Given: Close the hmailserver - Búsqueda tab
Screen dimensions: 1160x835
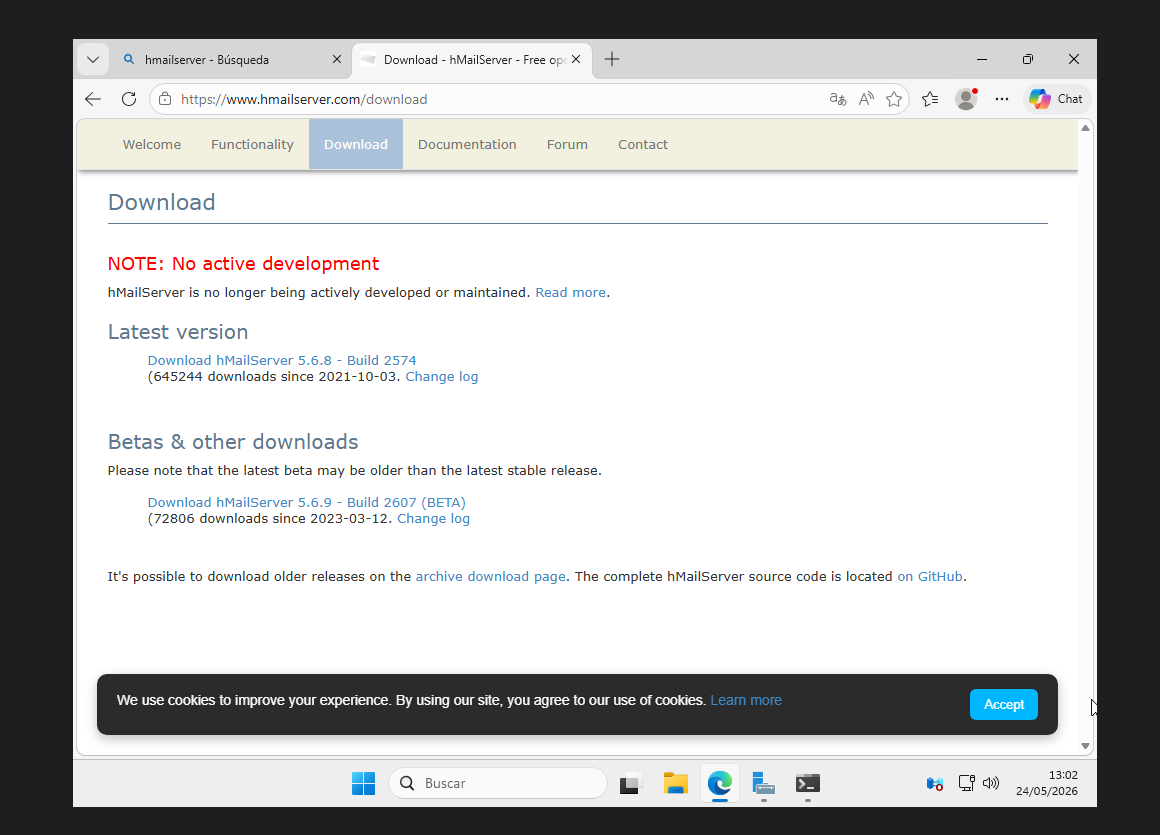Looking at the screenshot, I should pos(337,59).
